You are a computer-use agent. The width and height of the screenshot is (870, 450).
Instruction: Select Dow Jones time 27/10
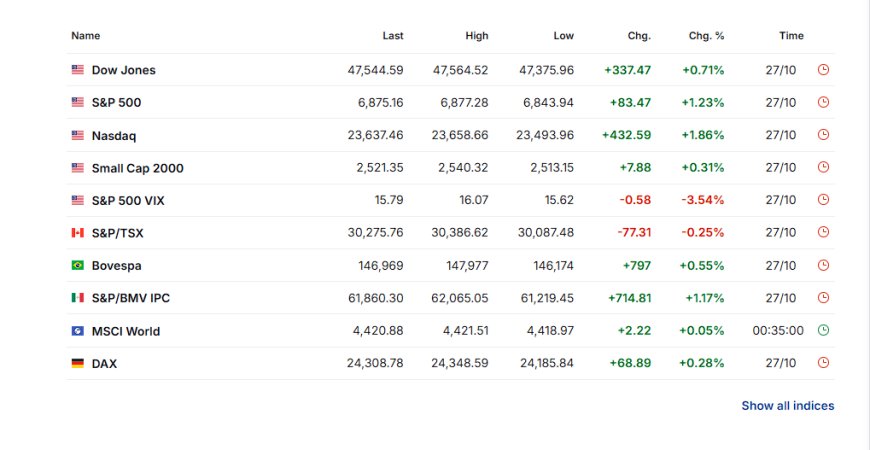coord(781,70)
